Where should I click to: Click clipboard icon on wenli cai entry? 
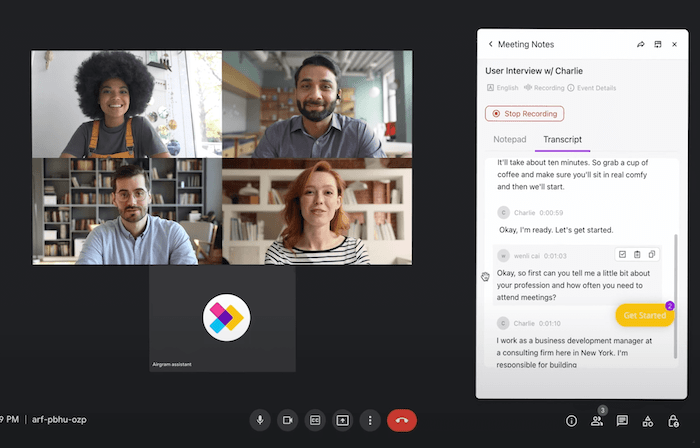tap(637, 254)
